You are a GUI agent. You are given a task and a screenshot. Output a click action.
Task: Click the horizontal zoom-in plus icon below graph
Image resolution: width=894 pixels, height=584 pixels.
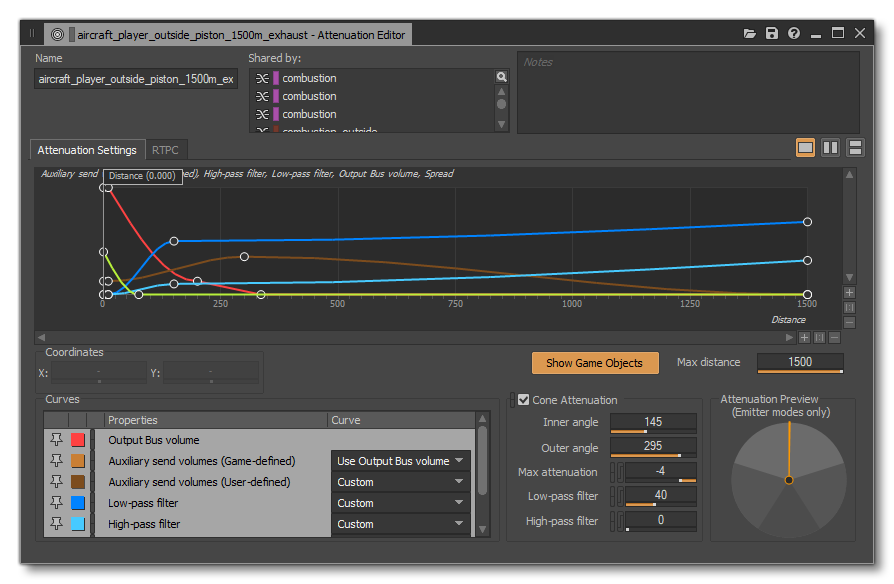pos(804,338)
